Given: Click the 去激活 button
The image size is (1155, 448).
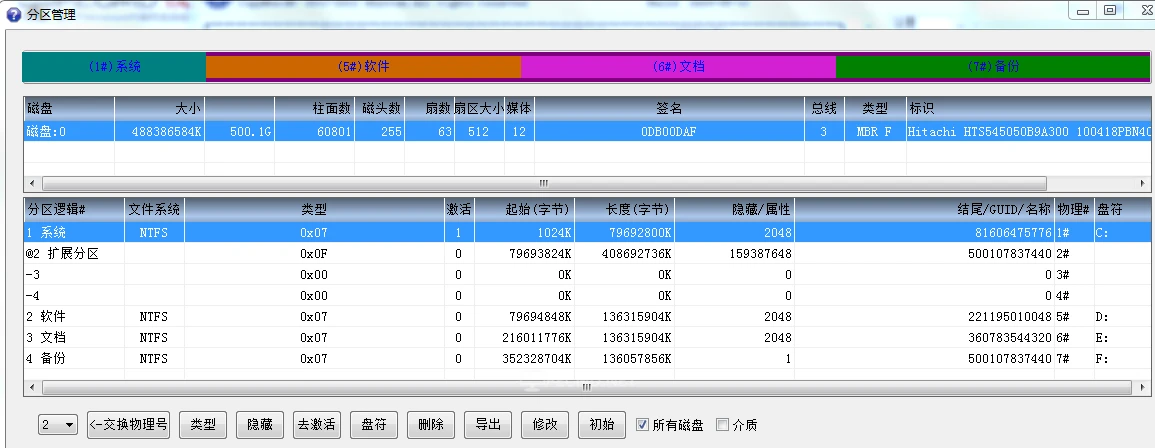Looking at the screenshot, I should point(316,424).
